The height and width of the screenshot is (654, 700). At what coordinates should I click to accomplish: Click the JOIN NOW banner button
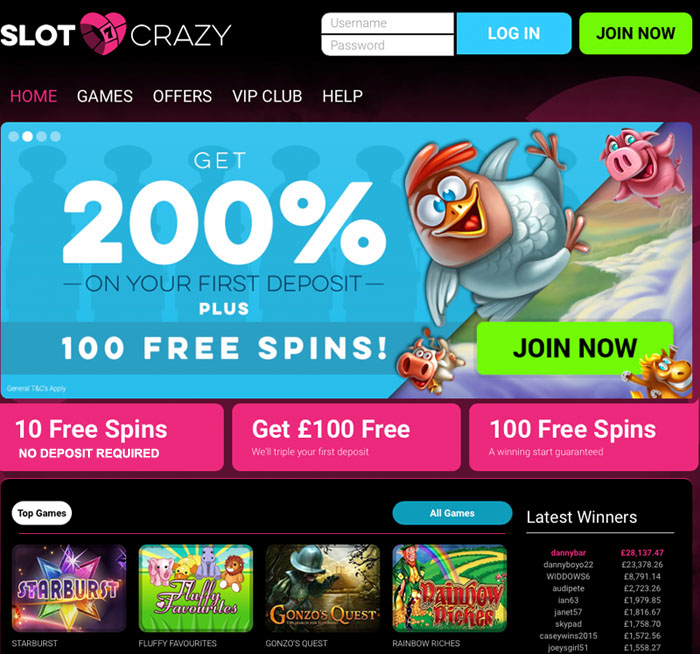(575, 348)
